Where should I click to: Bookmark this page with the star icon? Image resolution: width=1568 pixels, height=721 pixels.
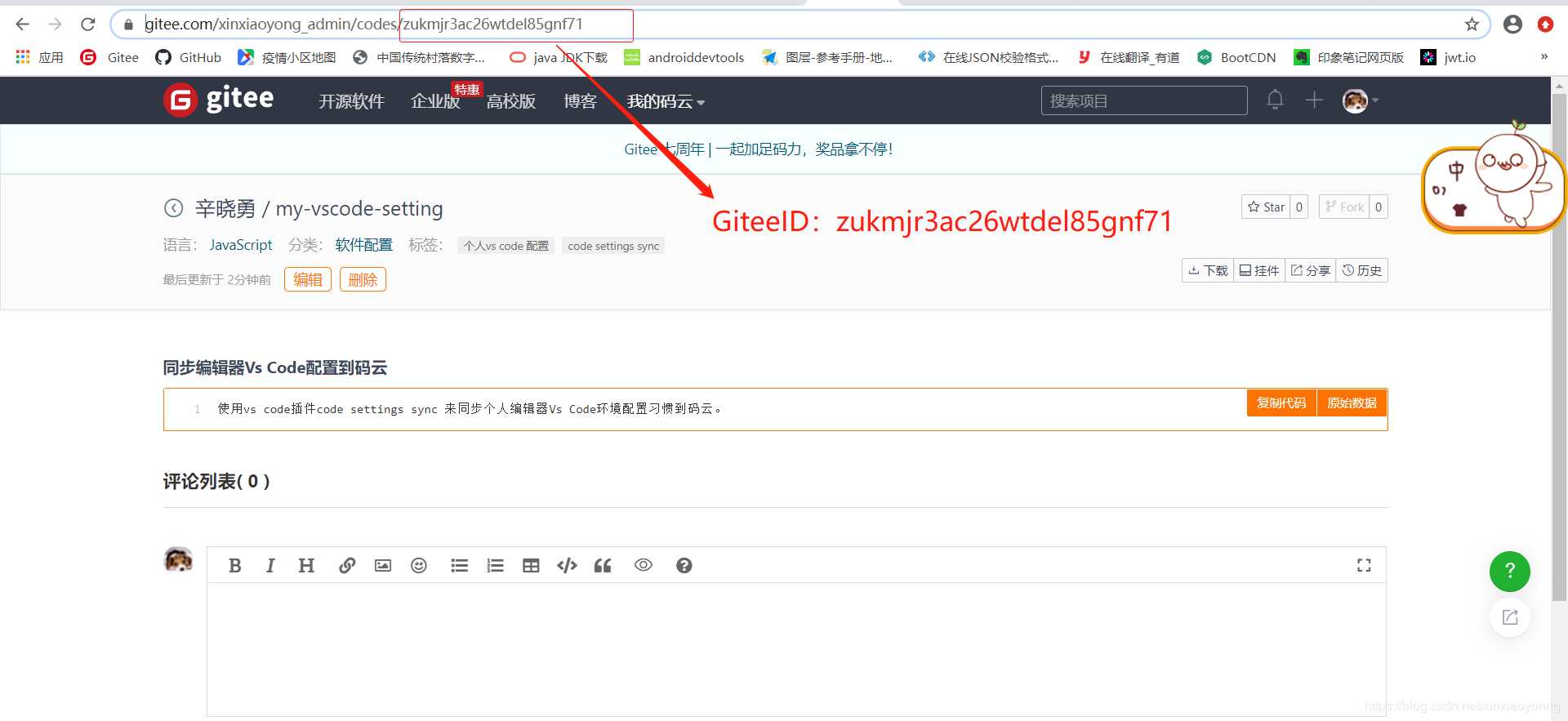pyautogui.click(x=1472, y=24)
